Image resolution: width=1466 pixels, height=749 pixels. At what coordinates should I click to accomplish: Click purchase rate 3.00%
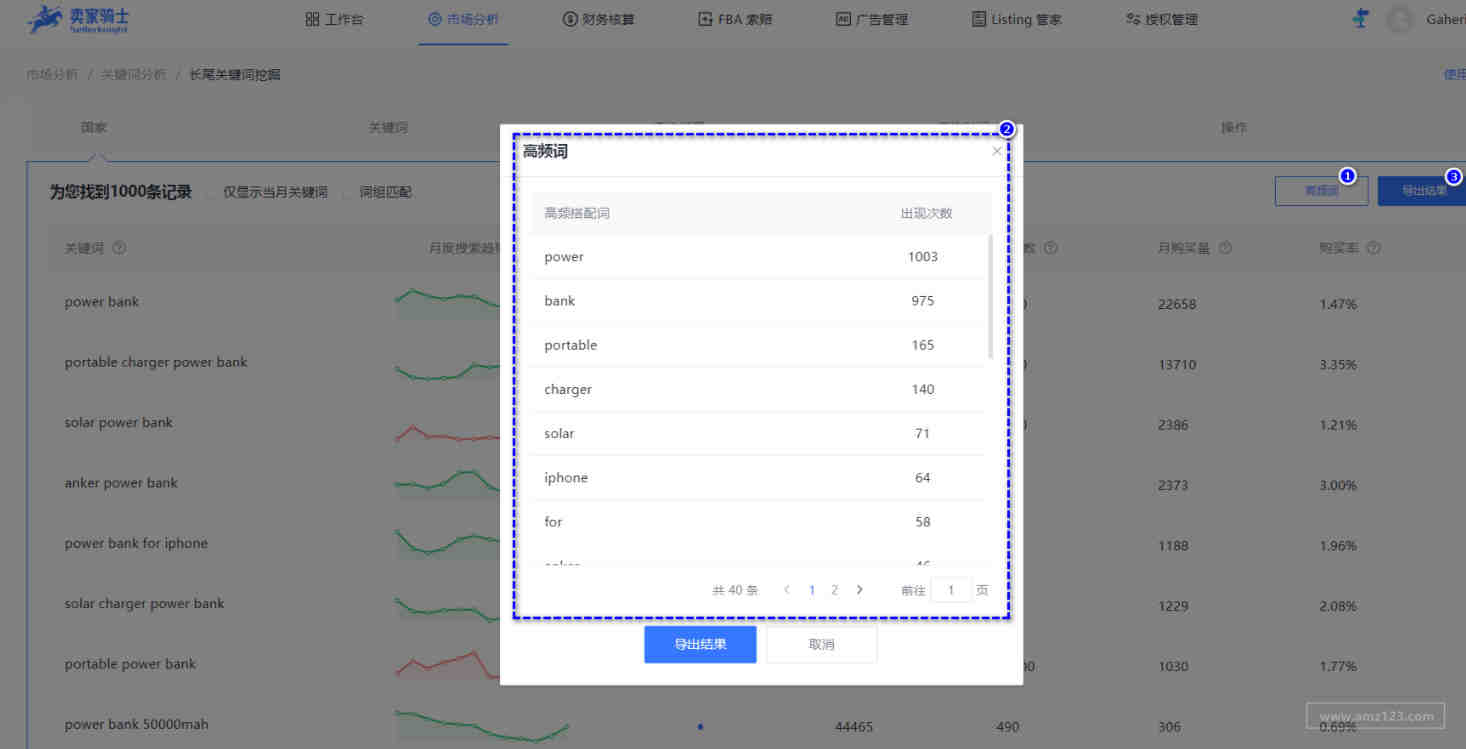pyautogui.click(x=1338, y=485)
